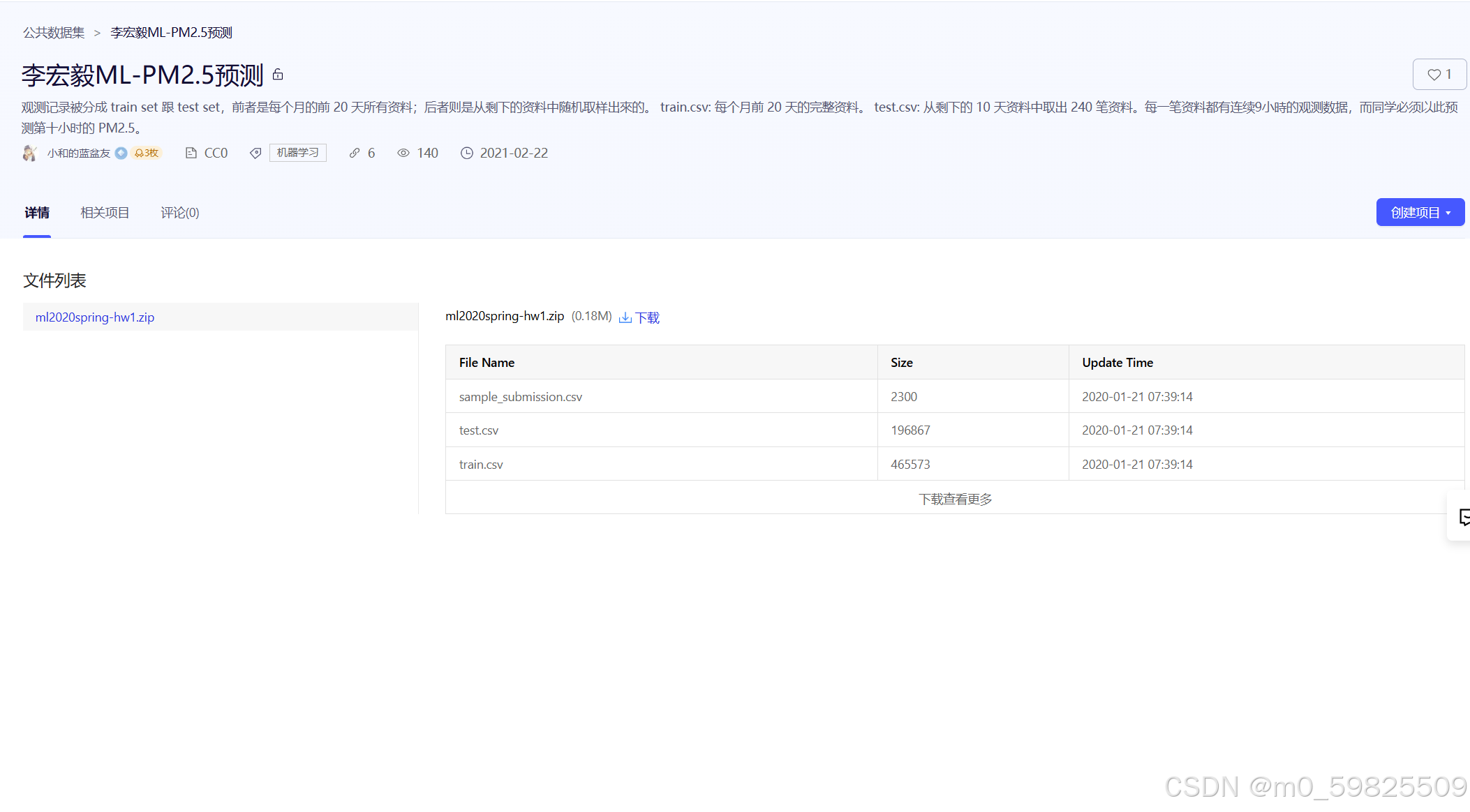Click the clock icon beside 2021-02-22
This screenshot has width=1470, height=812.
coord(466,153)
